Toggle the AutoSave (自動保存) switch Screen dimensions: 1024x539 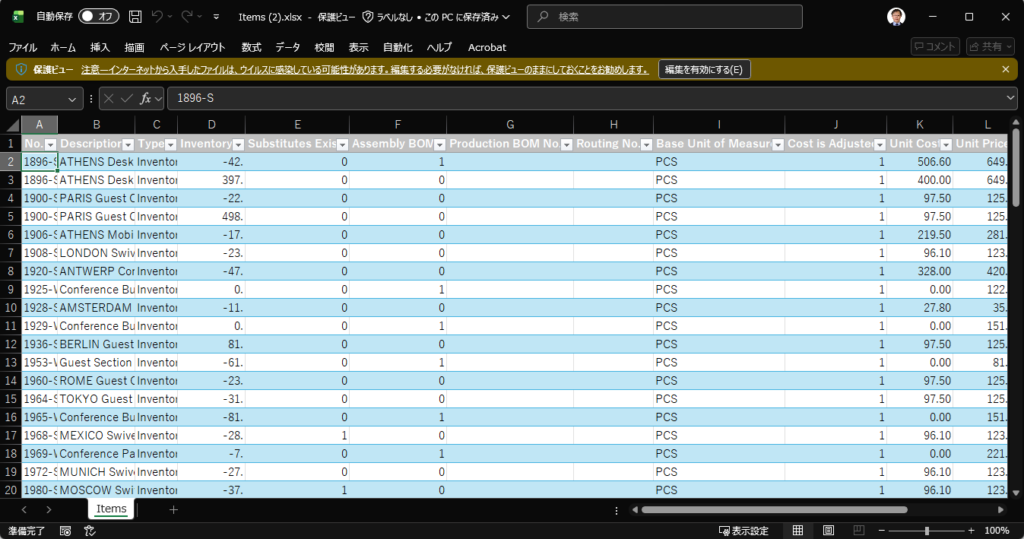pyautogui.click(x=98, y=17)
